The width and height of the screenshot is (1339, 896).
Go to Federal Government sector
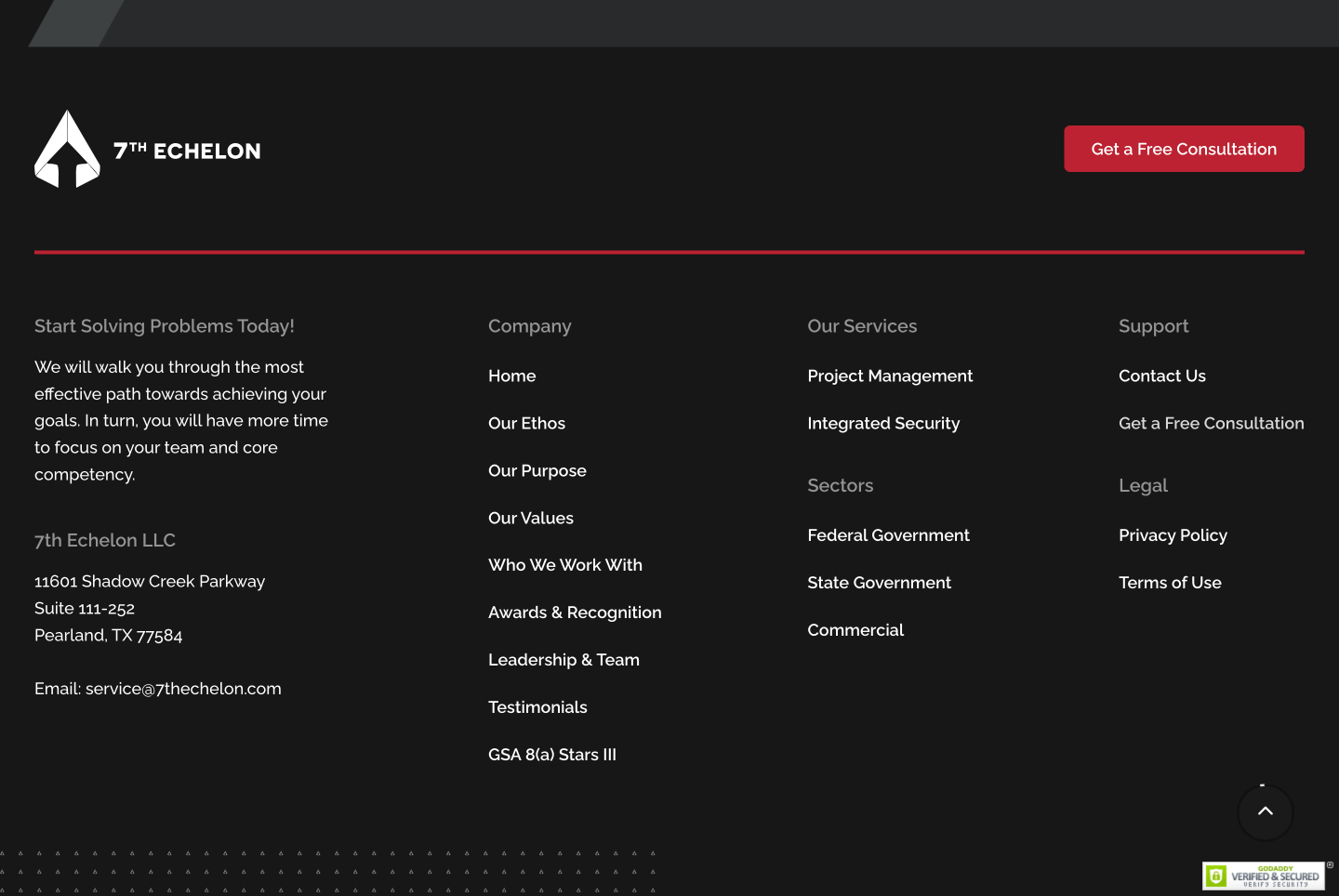[x=887, y=535]
